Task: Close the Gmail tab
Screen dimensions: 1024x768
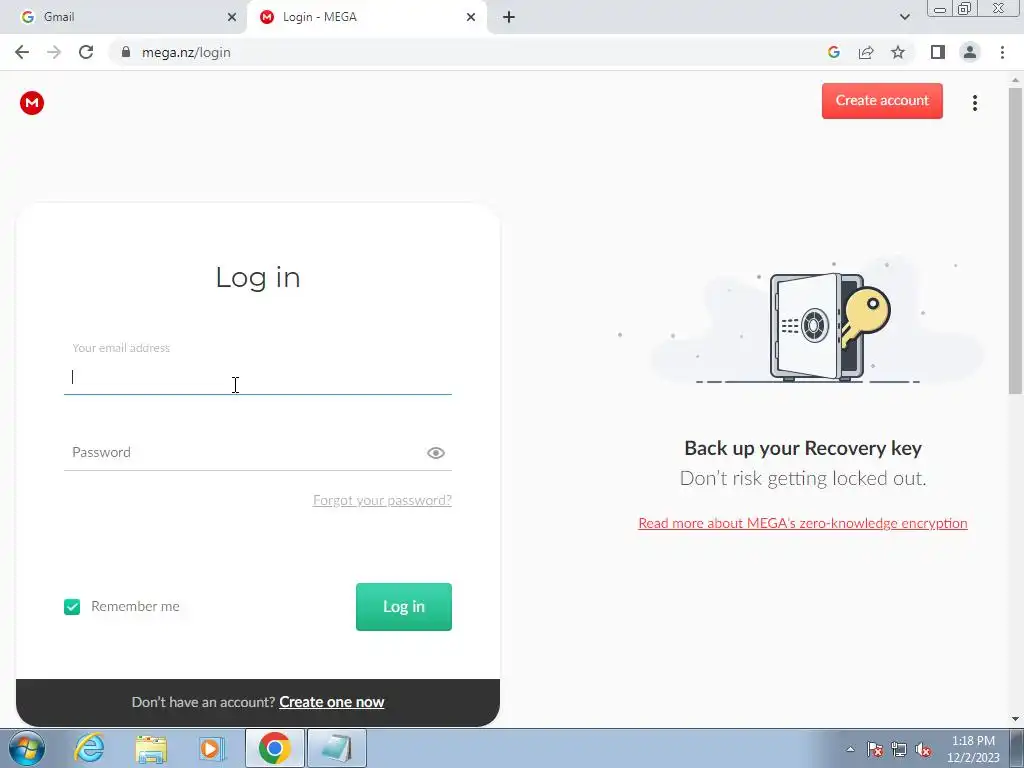Action: 231,17
